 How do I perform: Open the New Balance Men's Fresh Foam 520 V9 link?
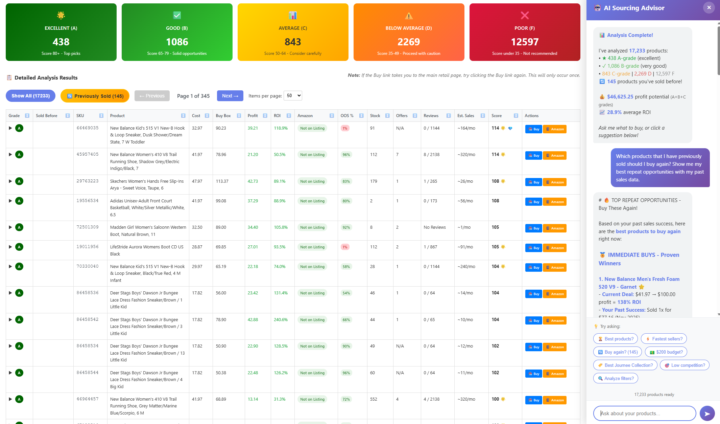click(639, 283)
